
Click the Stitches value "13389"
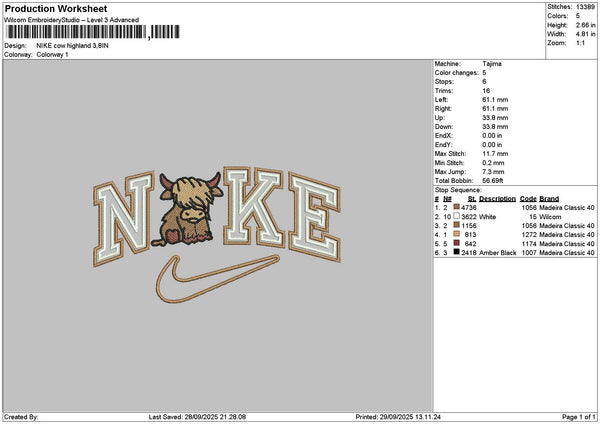585,7
